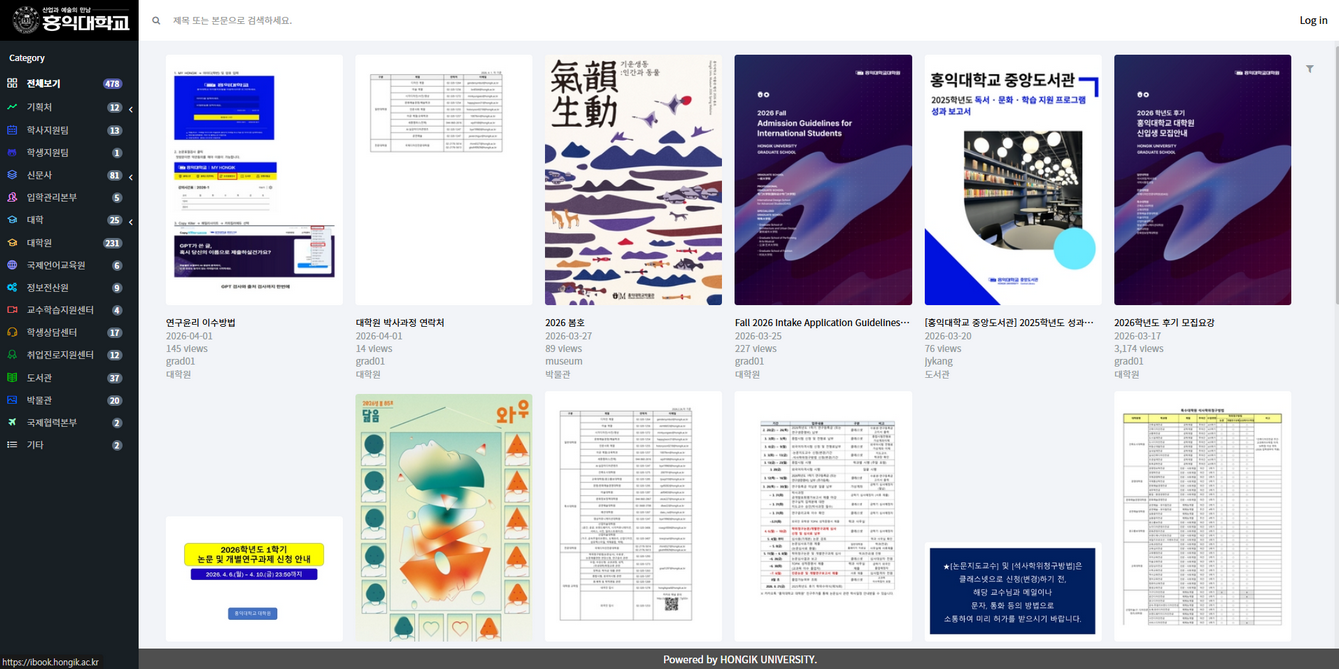This screenshot has width=1339, height=669.
Task: Click the 국제언어교육원 globe icon
Action: click(x=12, y=265)
